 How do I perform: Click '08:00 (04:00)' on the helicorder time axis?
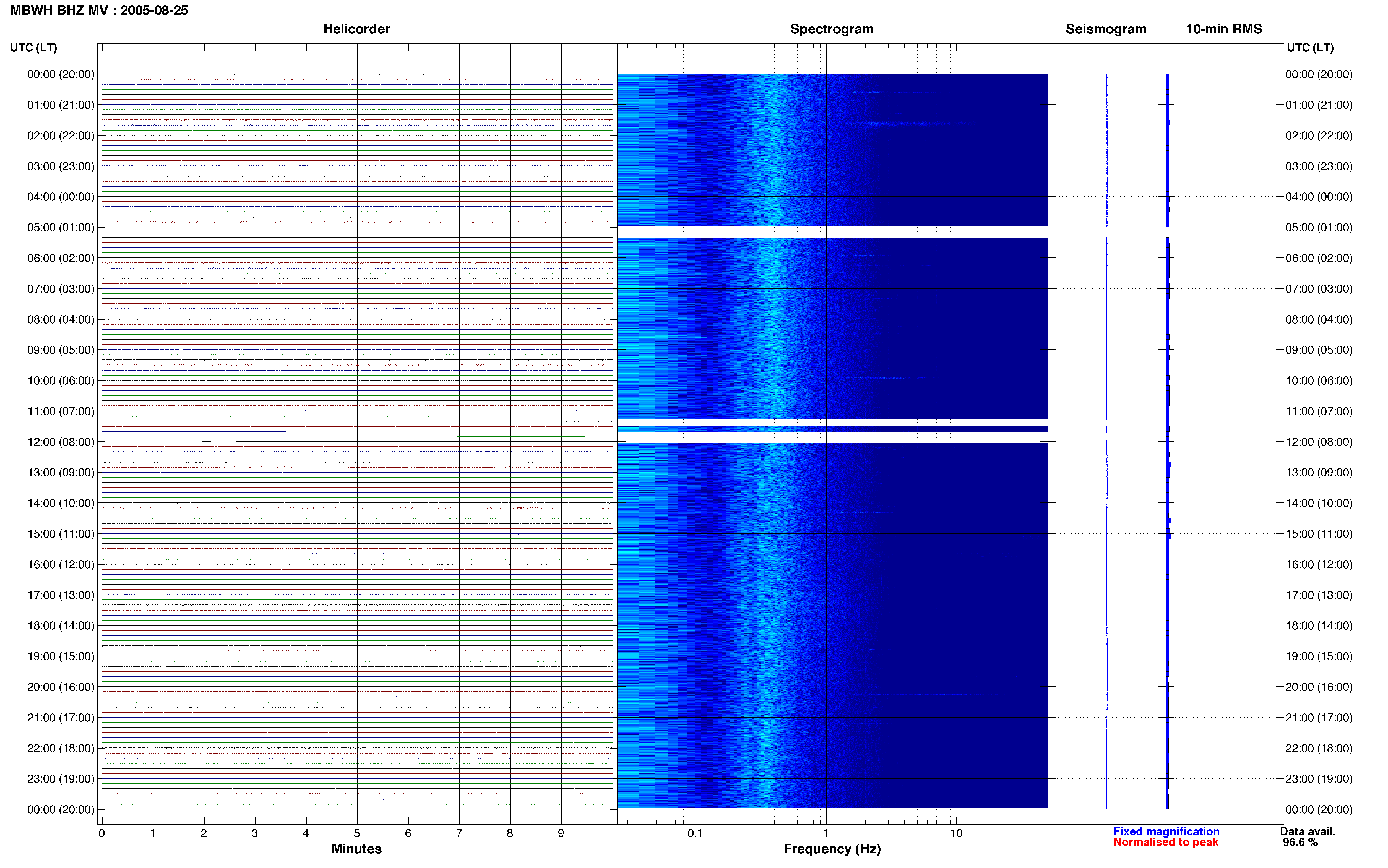click(61, 319)
